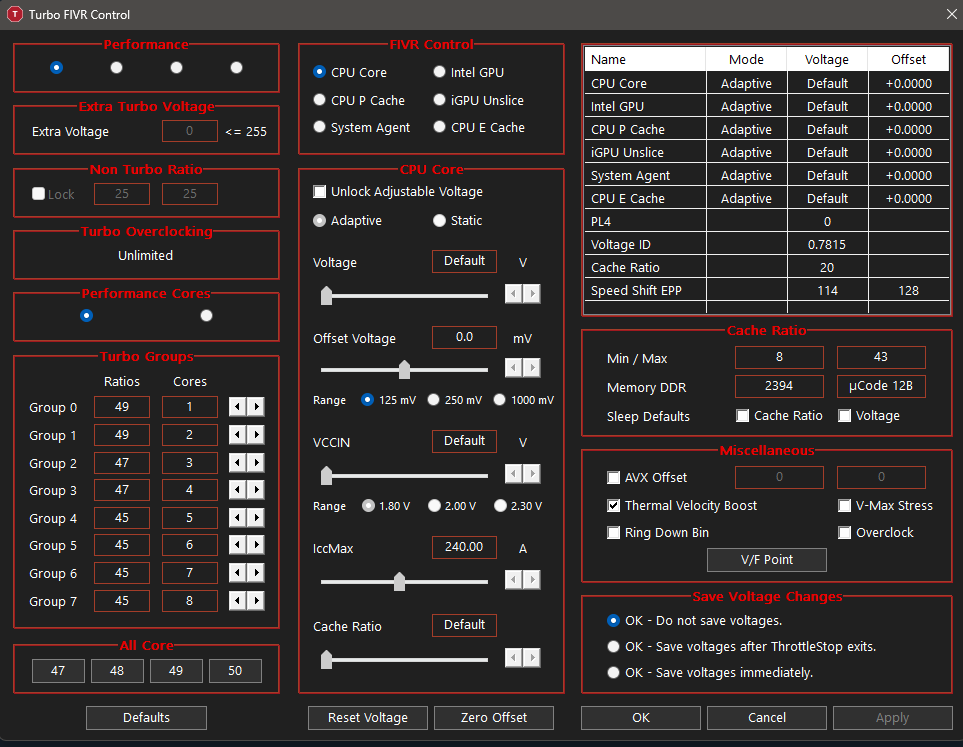Image resolution: width=963 pixels, height=747 pixels.
Task: Decrease Group 2 ratio with left arrow
Action: (x=238, y=462)
